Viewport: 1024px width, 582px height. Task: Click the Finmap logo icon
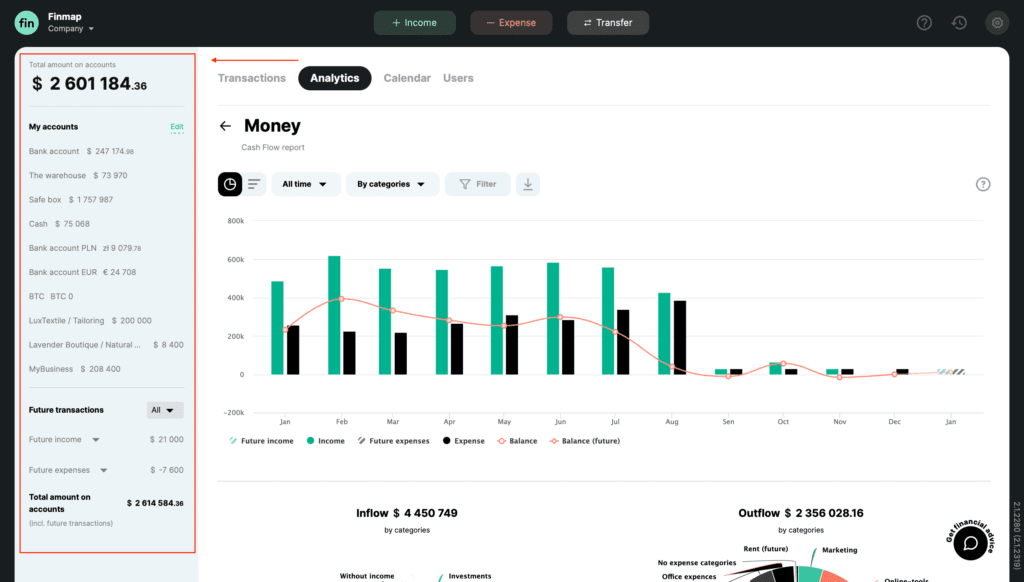coord(26,22)
